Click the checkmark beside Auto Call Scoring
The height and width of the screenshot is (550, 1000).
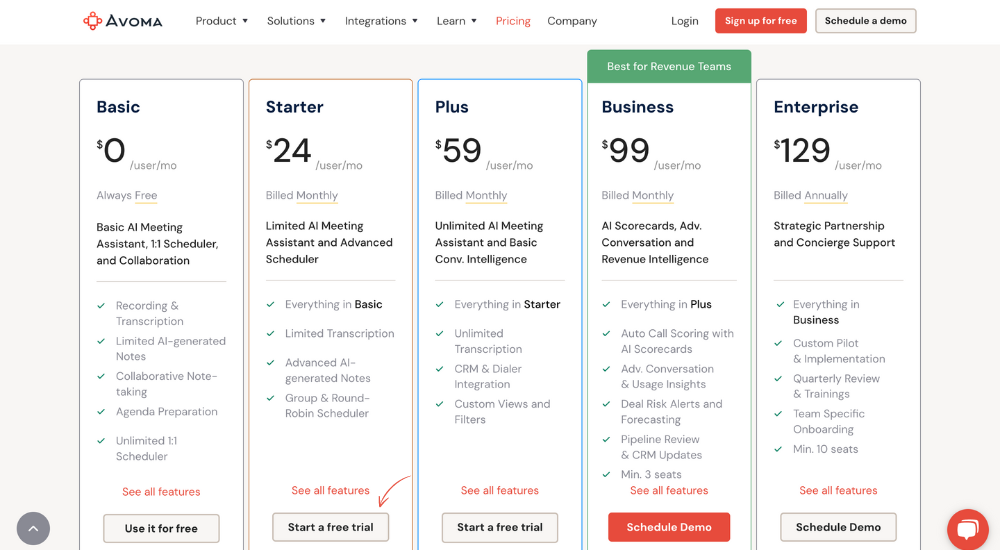click(607, 333)
